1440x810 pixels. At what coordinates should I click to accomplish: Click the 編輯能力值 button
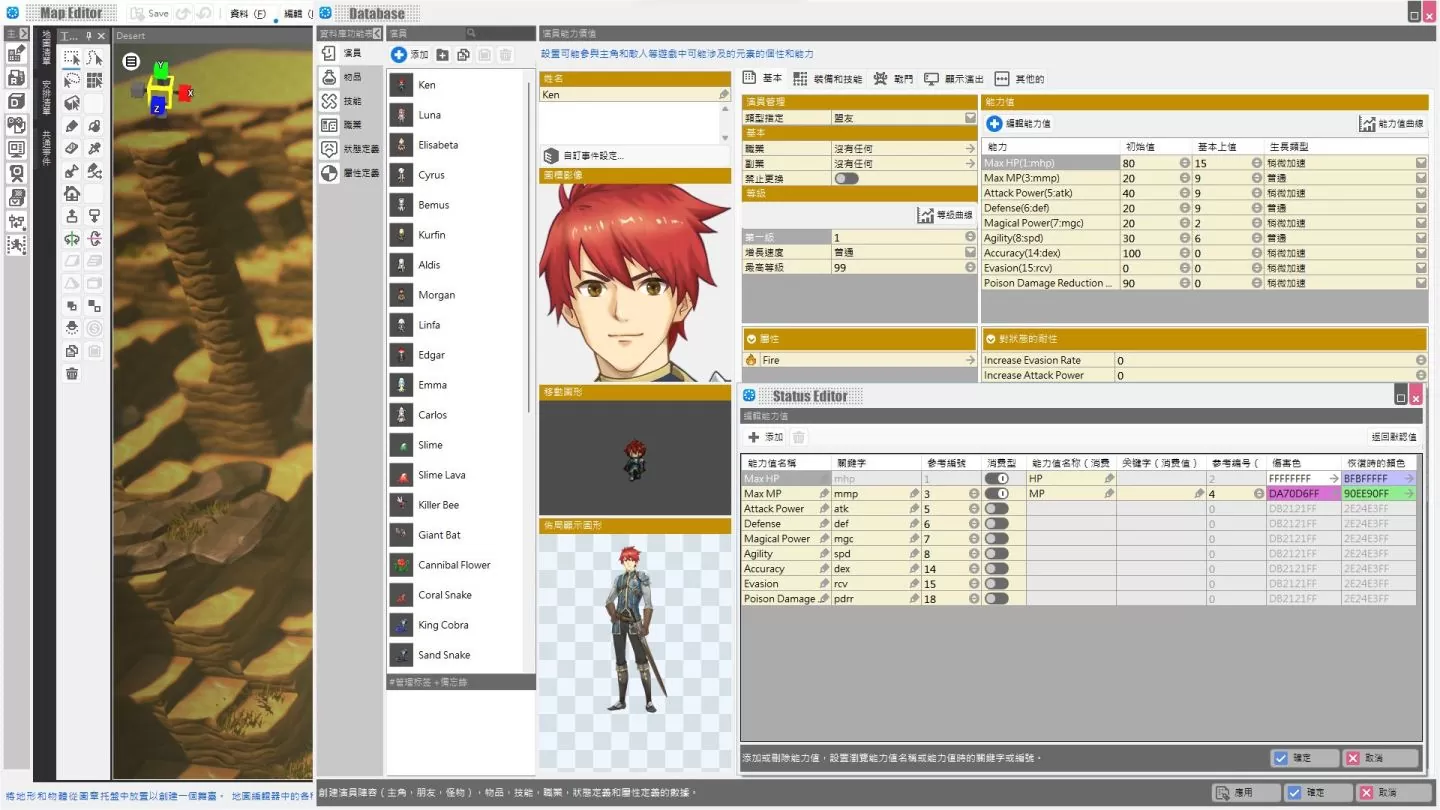point(1019,124)
